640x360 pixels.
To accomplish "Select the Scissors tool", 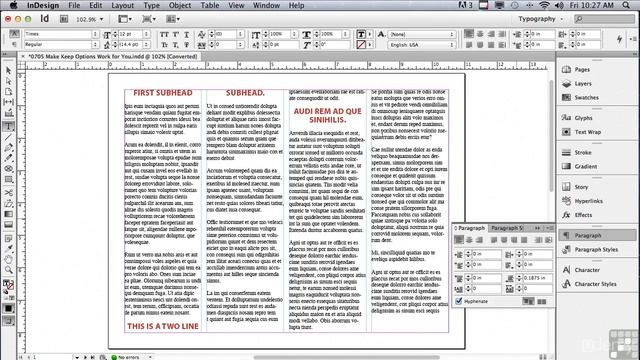I will point(9,193).
